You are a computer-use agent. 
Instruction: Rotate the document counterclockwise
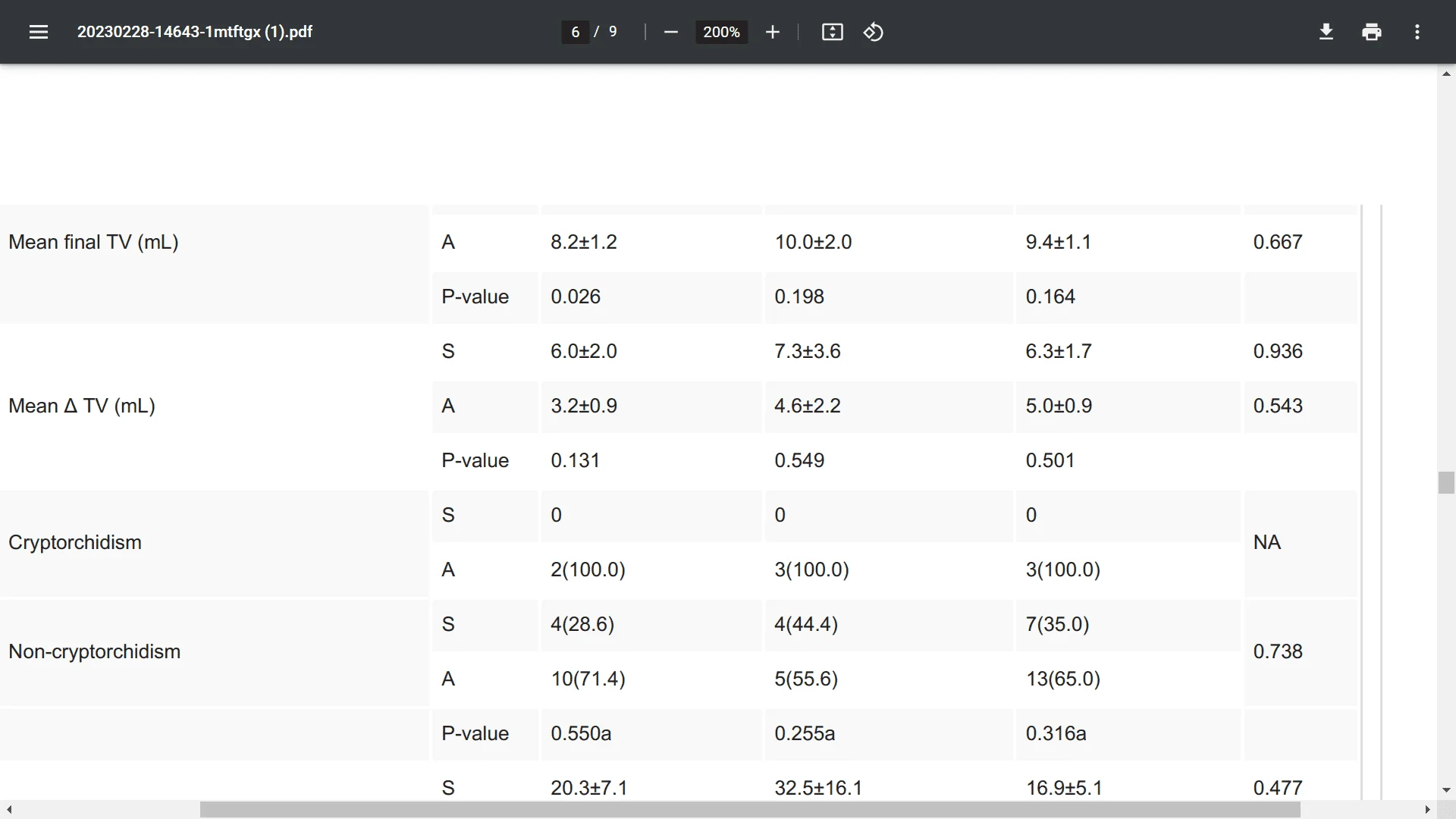[874, 32]
